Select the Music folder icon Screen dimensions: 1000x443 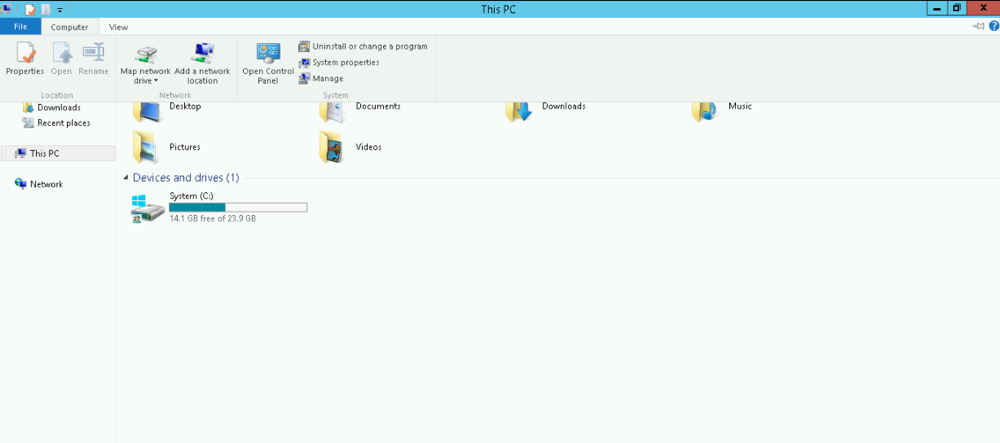pyautogui.click(x=706, y=110)
